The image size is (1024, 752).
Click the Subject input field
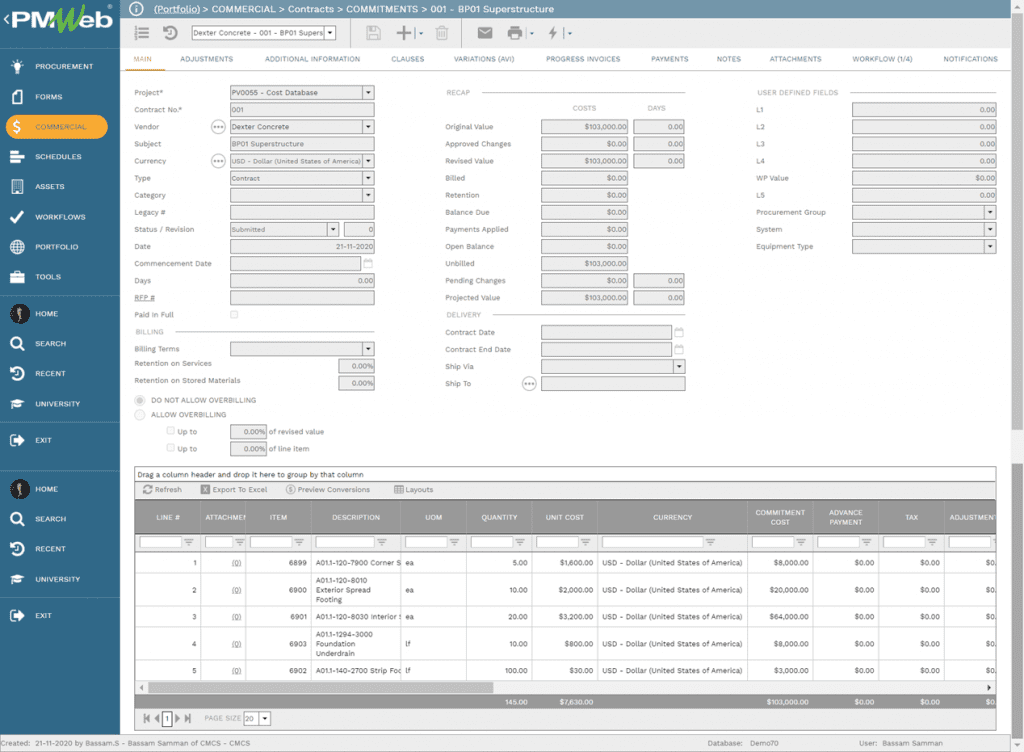coord(302,144)
